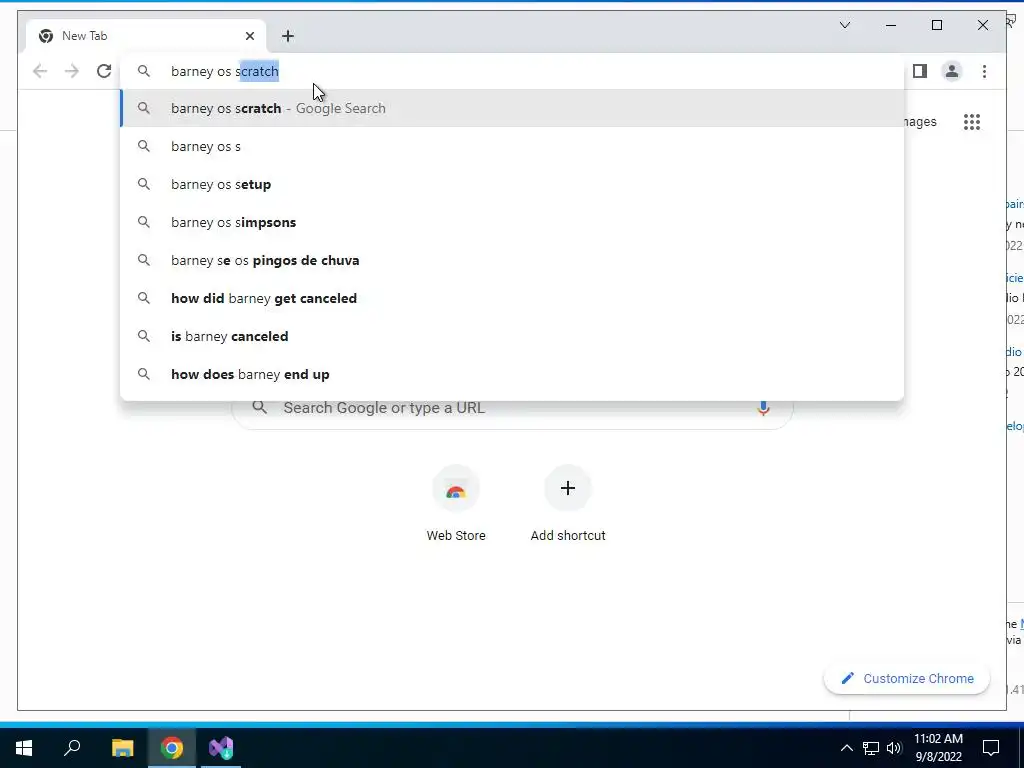Open Visual Studio Installer from the taskbar

pos(221,748)
